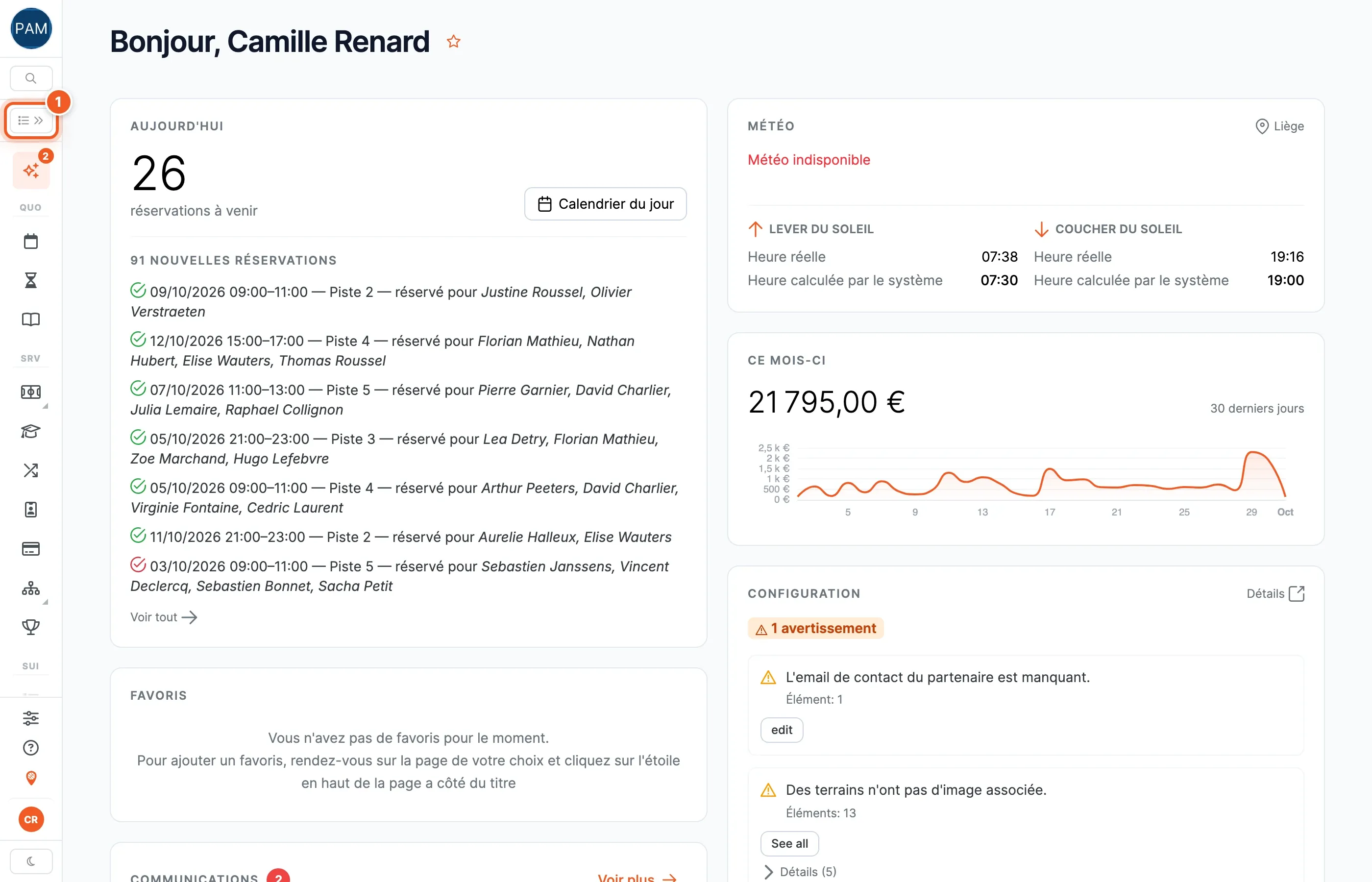
Task: Click the 1 avertissement warning badge
Action: (815, 628)
